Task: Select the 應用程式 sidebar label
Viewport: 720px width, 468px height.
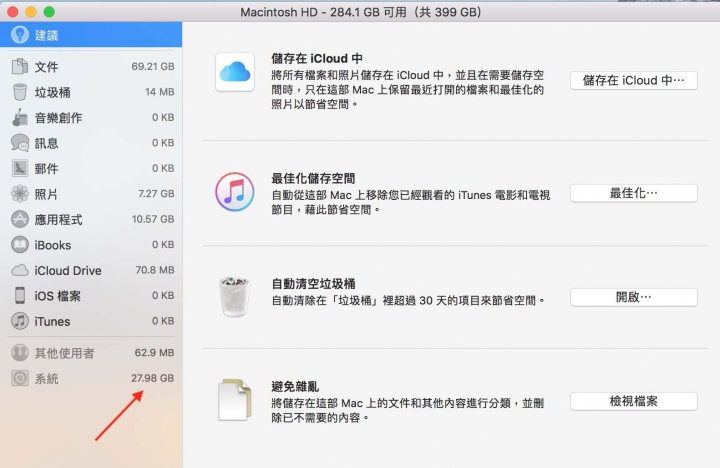Action: pos(58,220)
